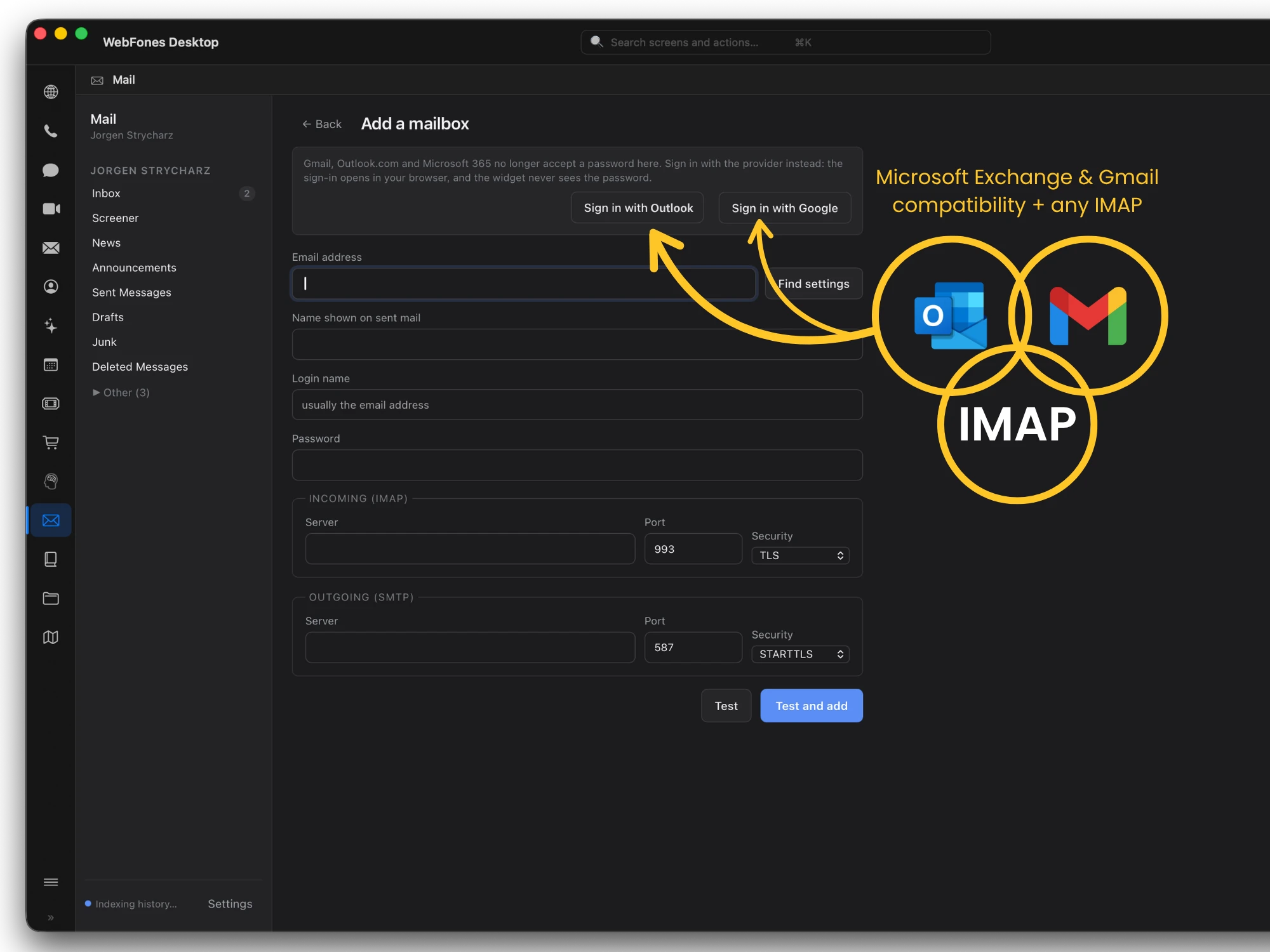The height and width of the screenshot is (952, 1270).
Task: Open mail Settings link
Action: [x=230, y=904]
